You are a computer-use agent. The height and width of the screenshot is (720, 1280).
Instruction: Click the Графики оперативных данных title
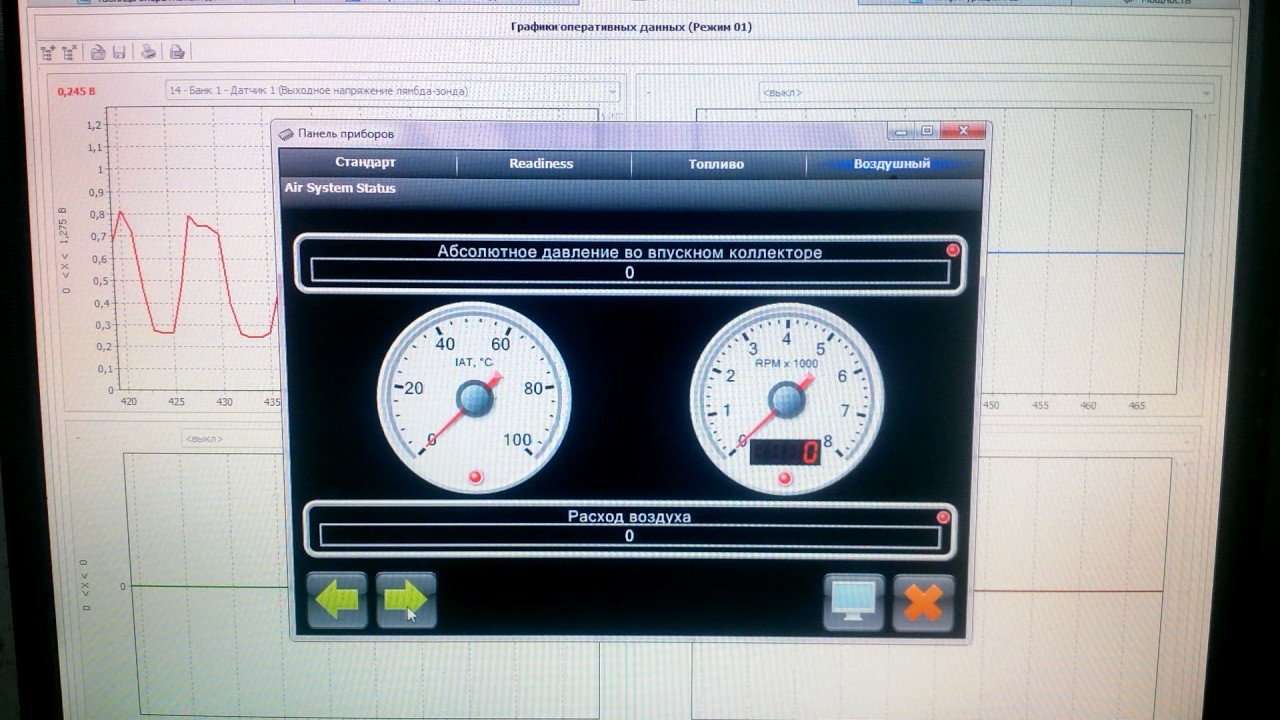631,27
